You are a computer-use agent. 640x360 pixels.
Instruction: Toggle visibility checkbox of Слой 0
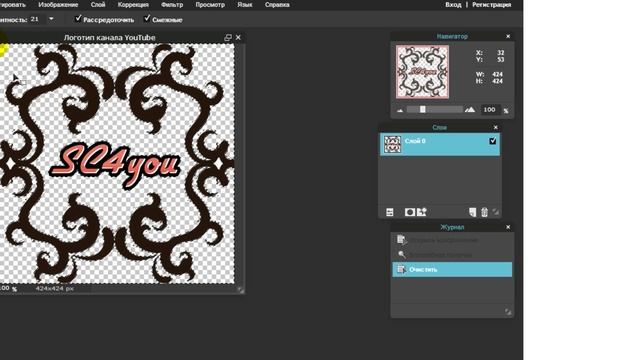point(493,141)
